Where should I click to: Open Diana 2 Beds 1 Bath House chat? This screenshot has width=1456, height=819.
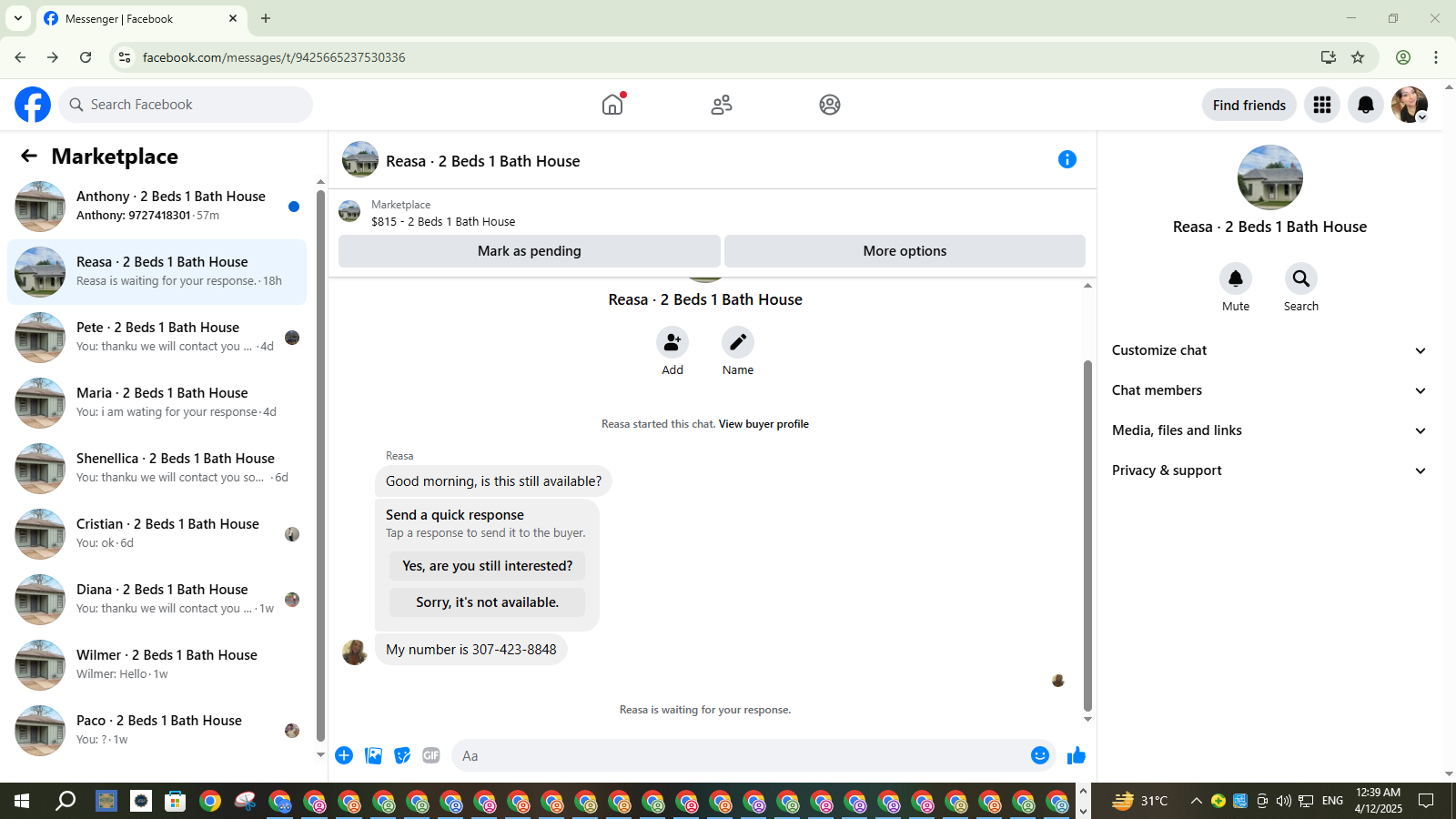pyautogui.click(x=157, y=600)
